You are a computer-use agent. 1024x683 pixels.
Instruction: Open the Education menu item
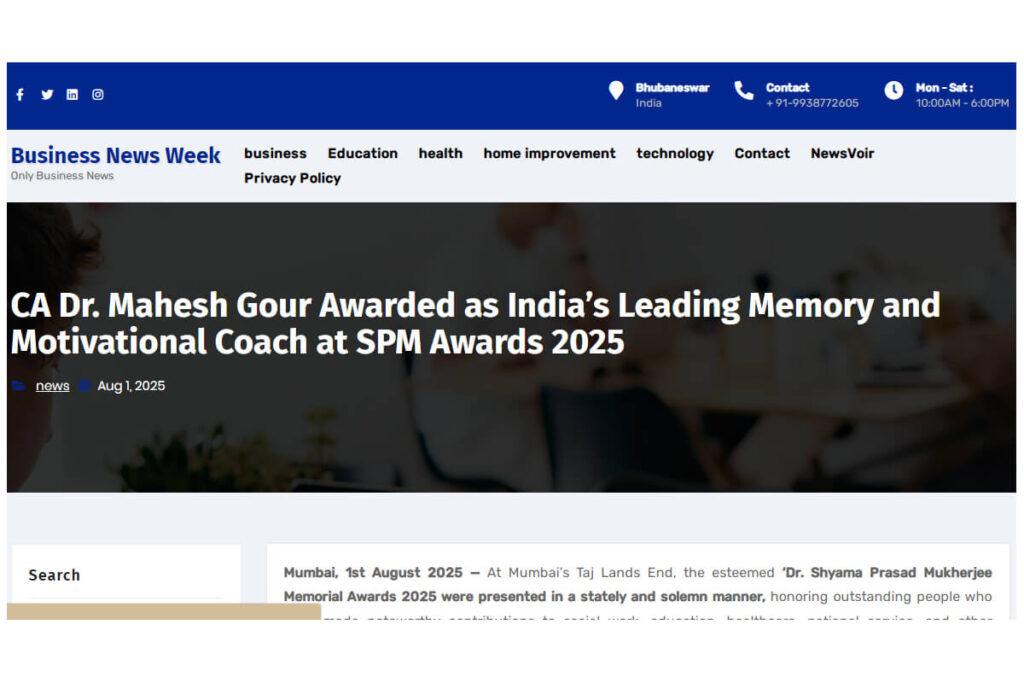pos(362,153)
